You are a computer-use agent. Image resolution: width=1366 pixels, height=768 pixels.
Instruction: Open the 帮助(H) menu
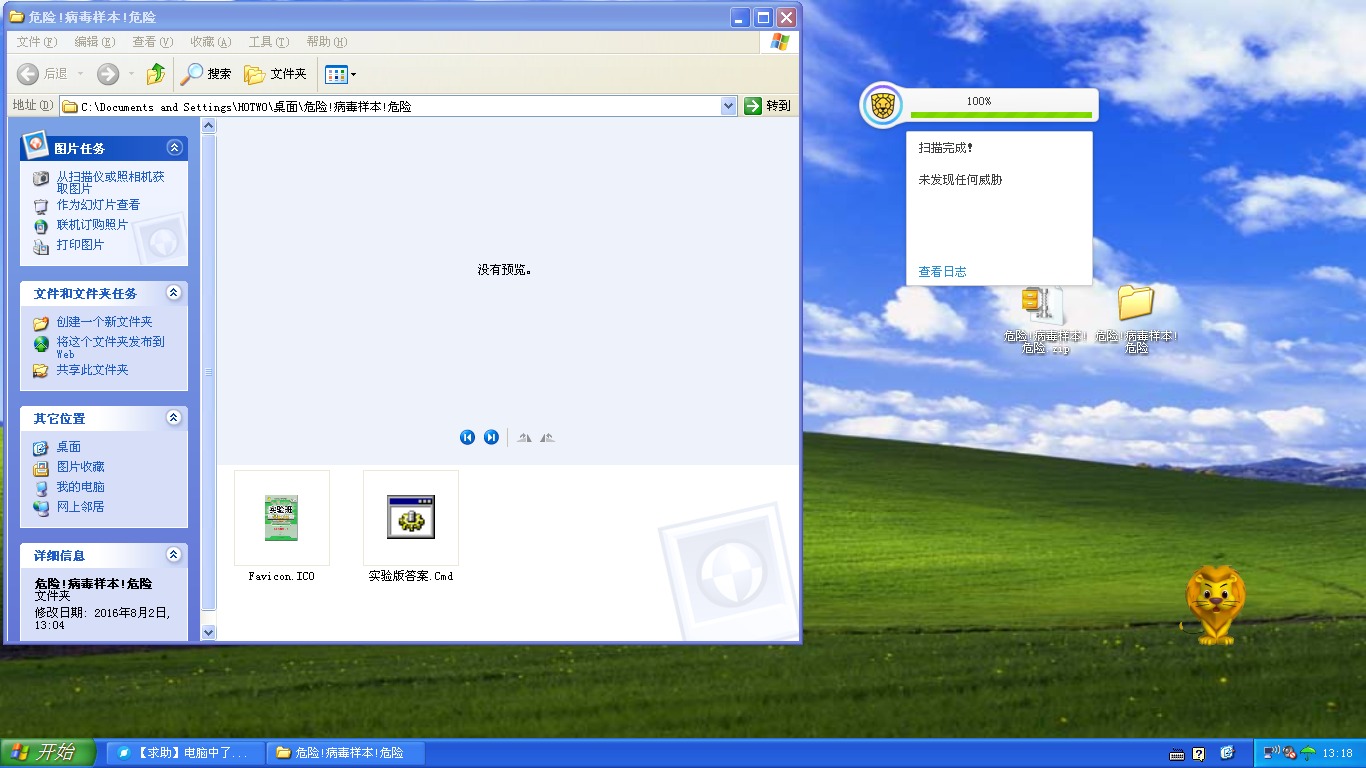click(327, 42)
